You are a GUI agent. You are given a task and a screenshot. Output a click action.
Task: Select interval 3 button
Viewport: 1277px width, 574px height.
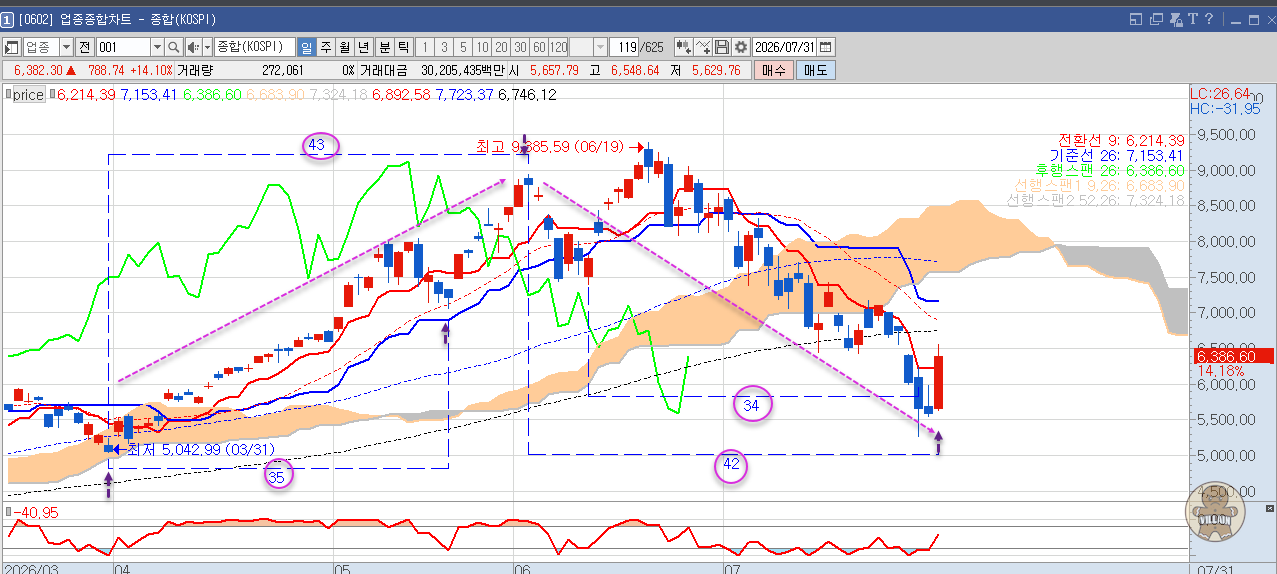click(x=444, y=47)
